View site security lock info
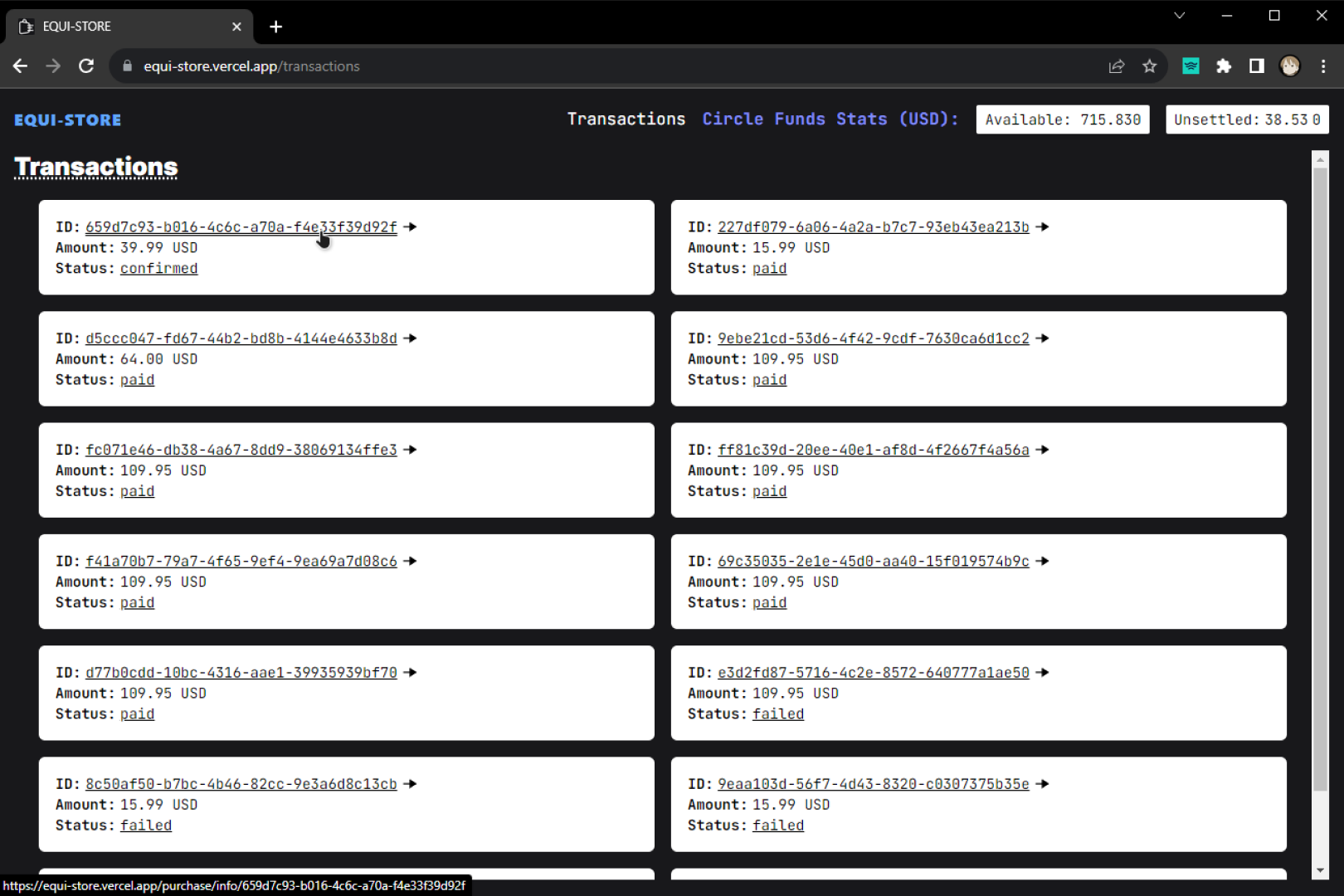 127,66
